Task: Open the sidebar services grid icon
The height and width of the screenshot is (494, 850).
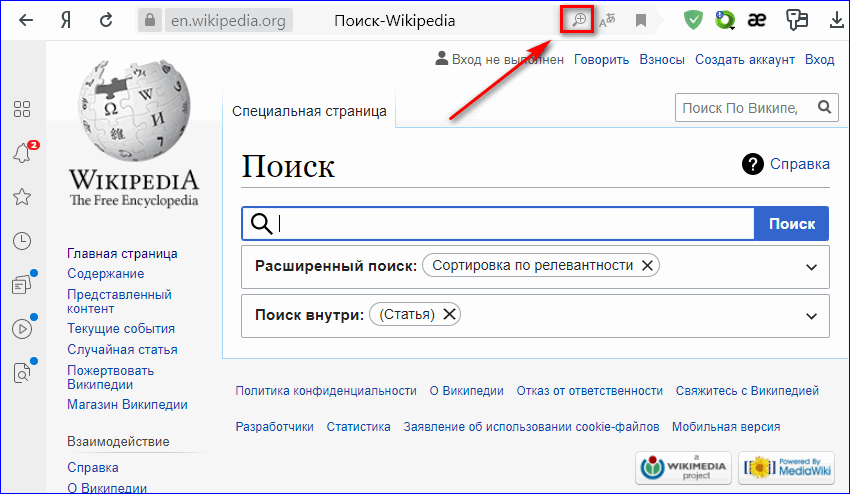Action: [x=22, y=109]
